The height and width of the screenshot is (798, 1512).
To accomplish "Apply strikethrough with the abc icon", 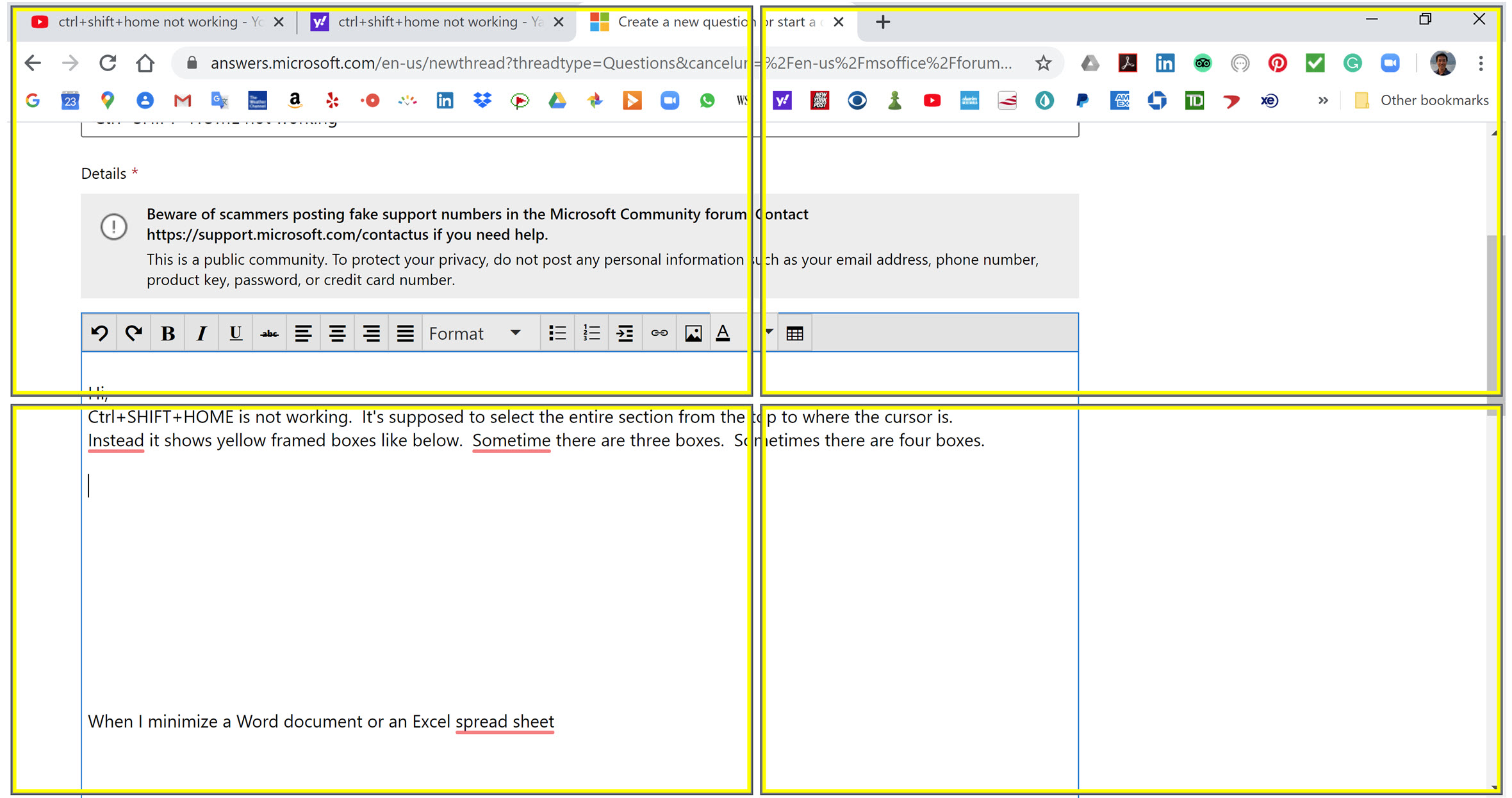I will pos(270,333).
